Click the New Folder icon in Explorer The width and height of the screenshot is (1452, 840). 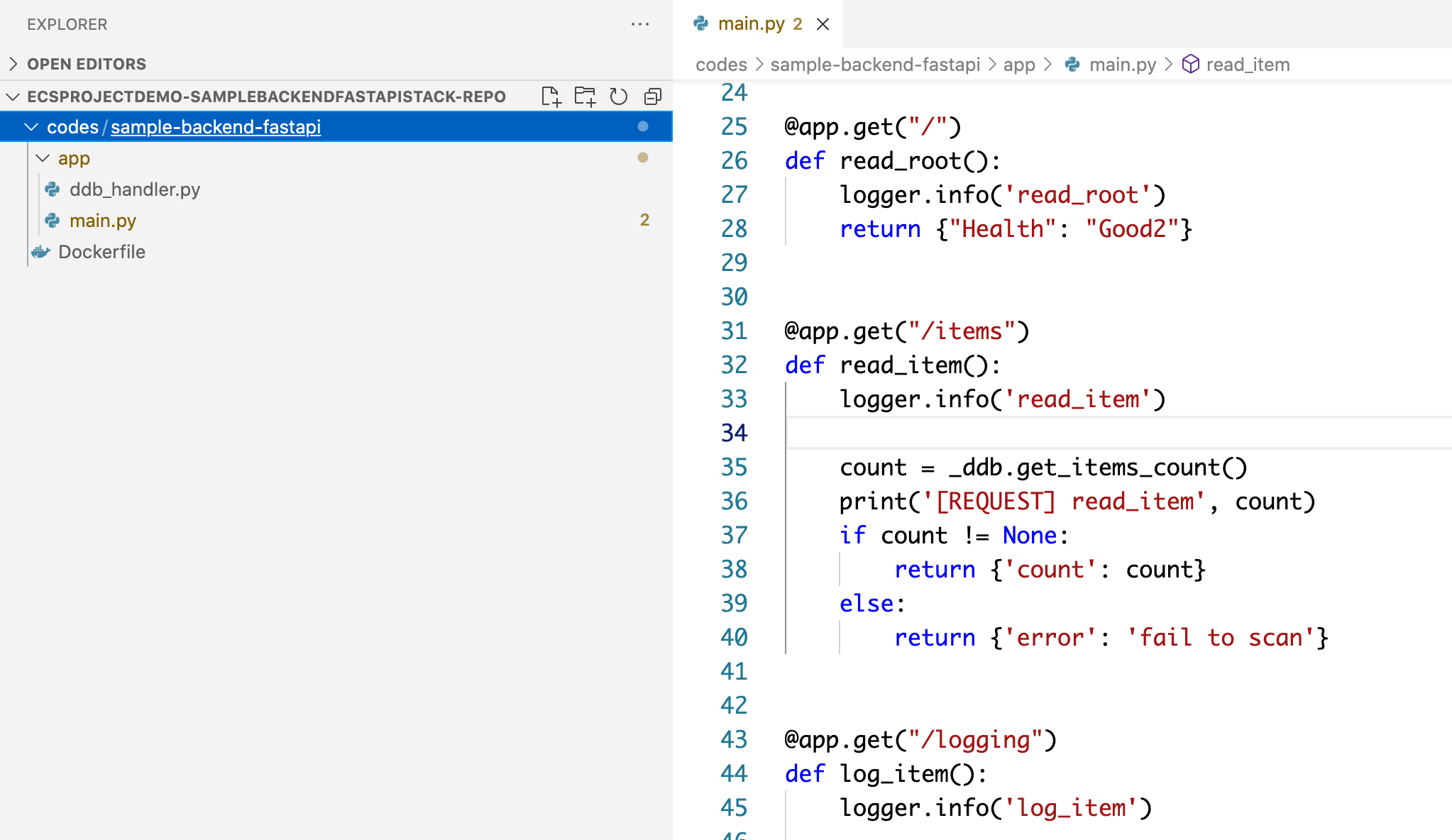[x=585, y=96]
